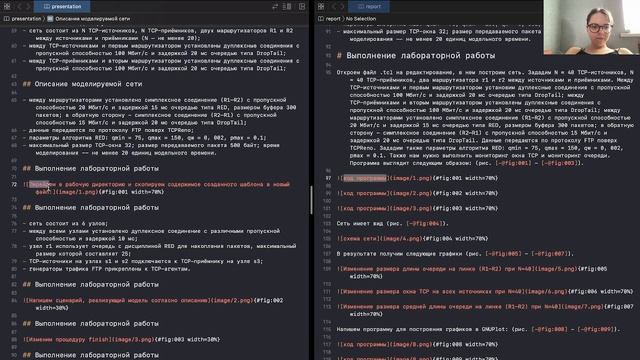This screenshot has width=640, height=360.
Task: Open 'No Selection' jump bar menu
Action: click(361, 18)
